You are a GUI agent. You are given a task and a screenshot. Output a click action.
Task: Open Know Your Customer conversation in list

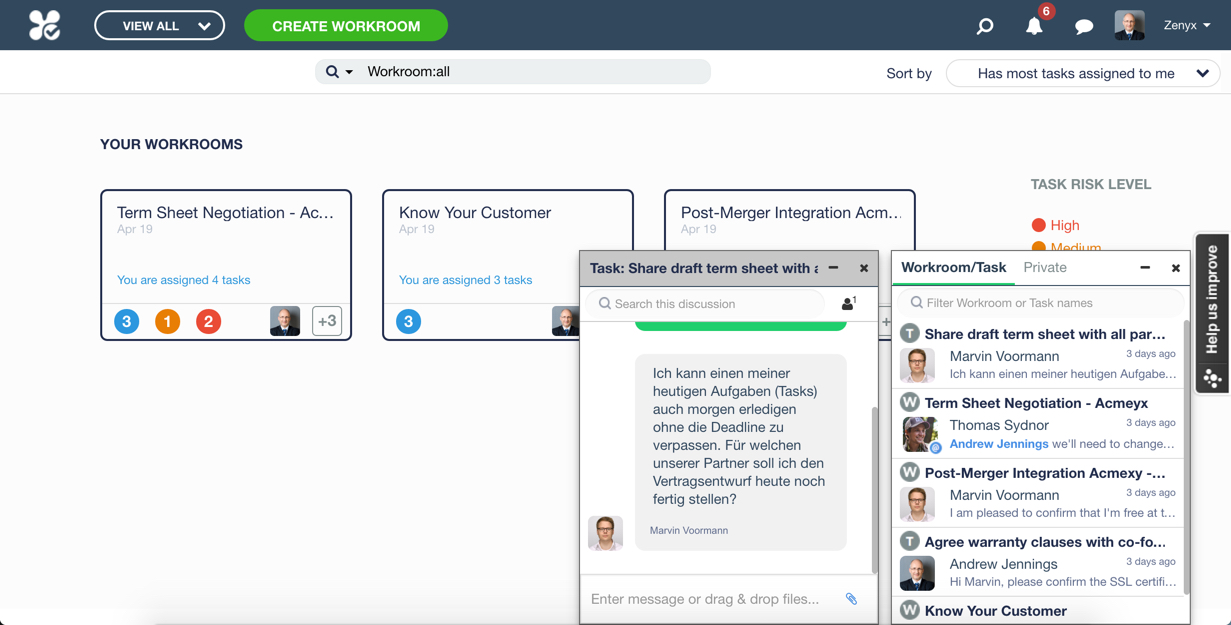click(x=1040, y=611)
